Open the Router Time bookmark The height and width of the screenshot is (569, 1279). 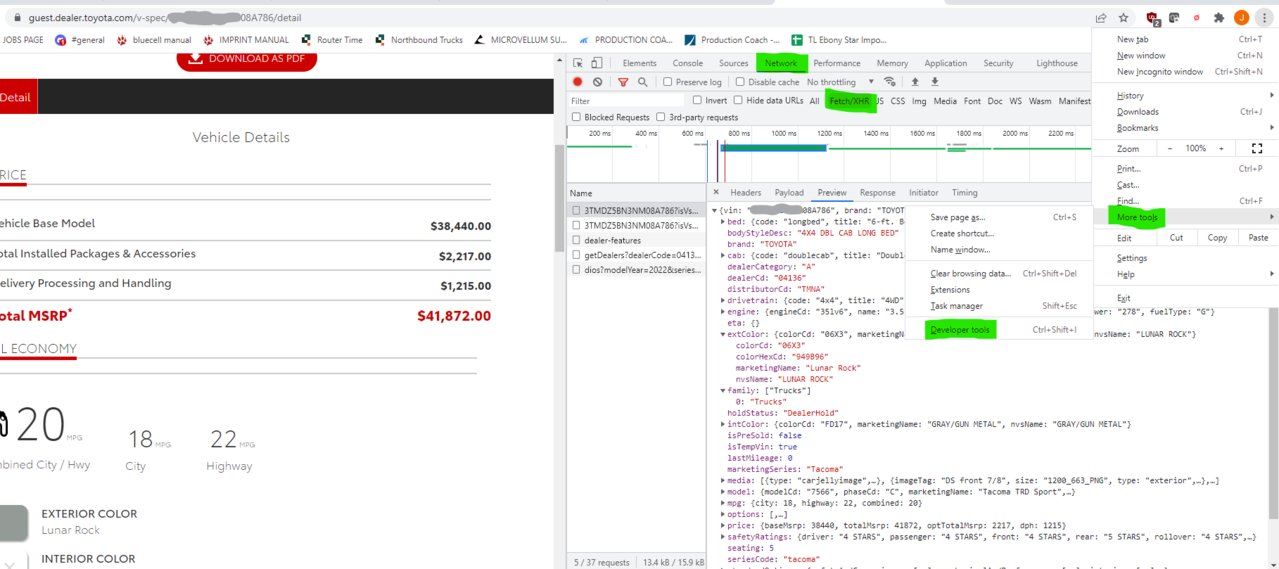[x=333, y=40]
